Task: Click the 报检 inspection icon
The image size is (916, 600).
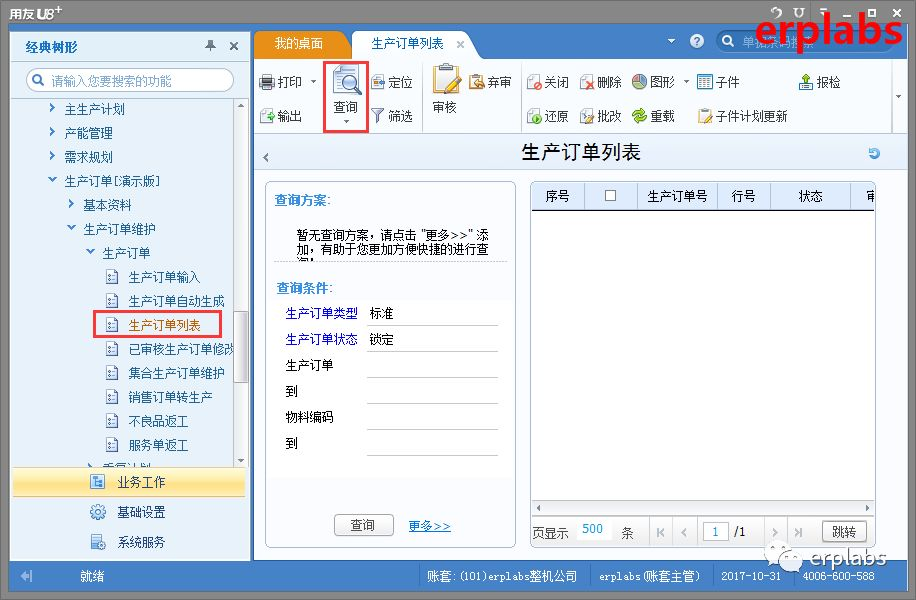Action: click(806, 82)
